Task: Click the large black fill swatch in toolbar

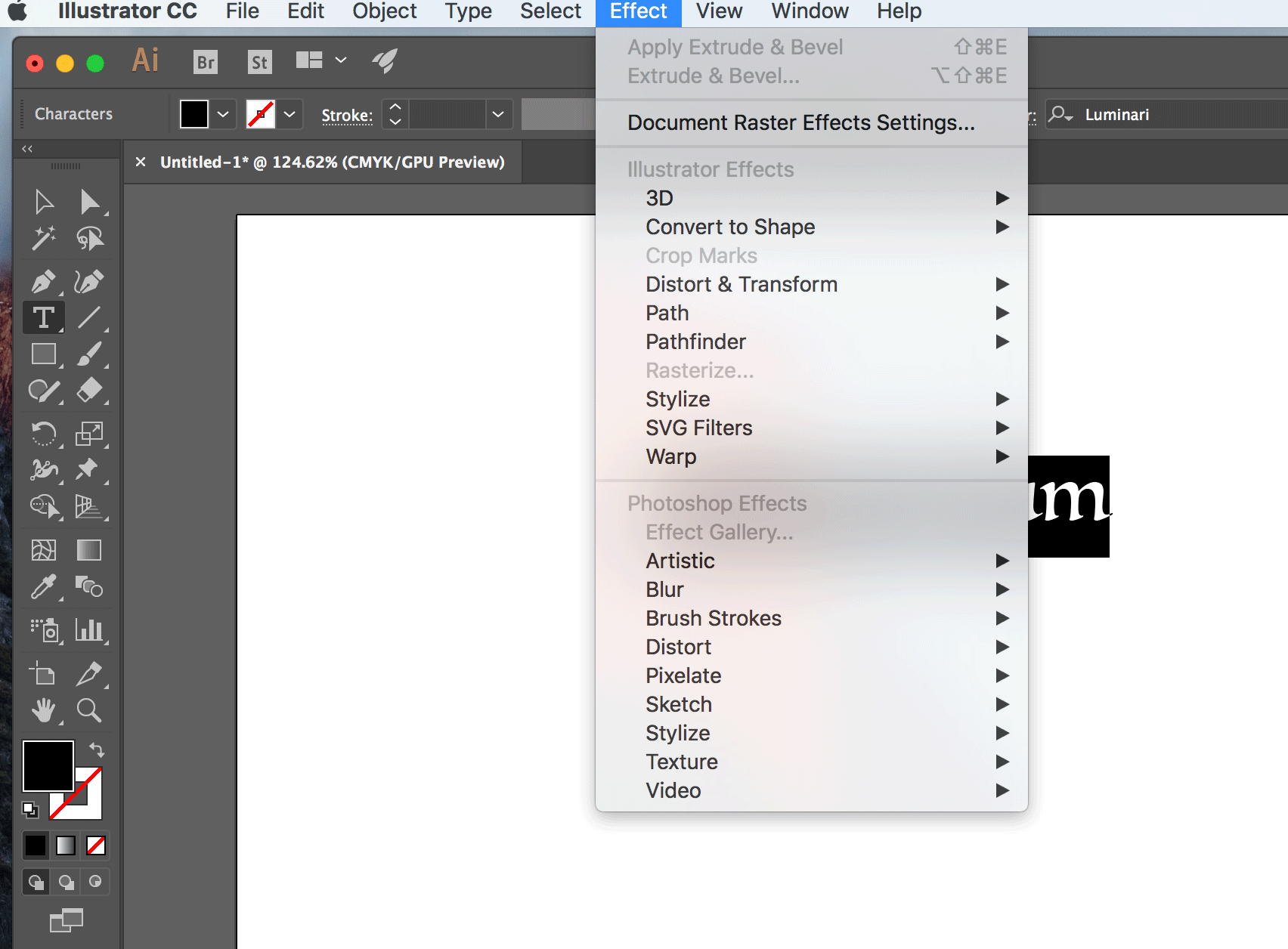Action: 48,766
